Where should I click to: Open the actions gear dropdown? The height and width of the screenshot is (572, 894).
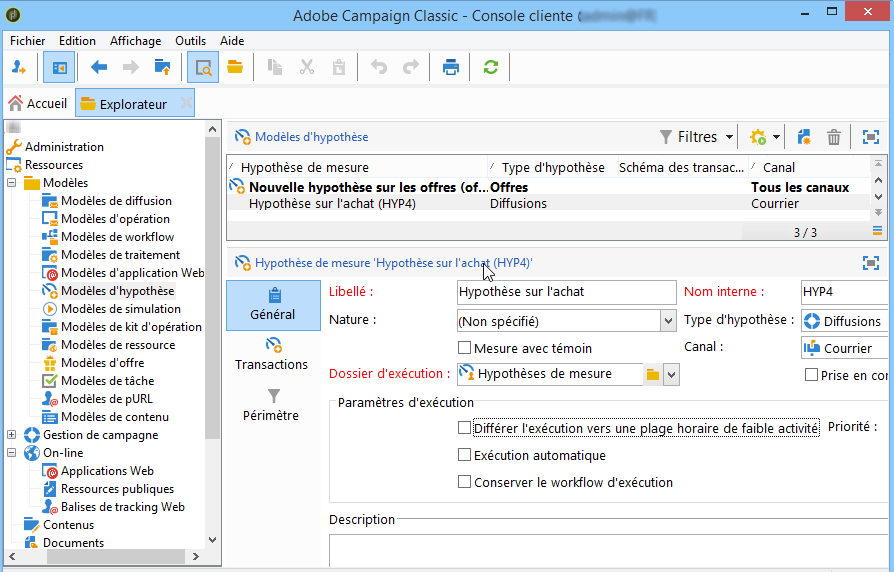tap(765, 137)
